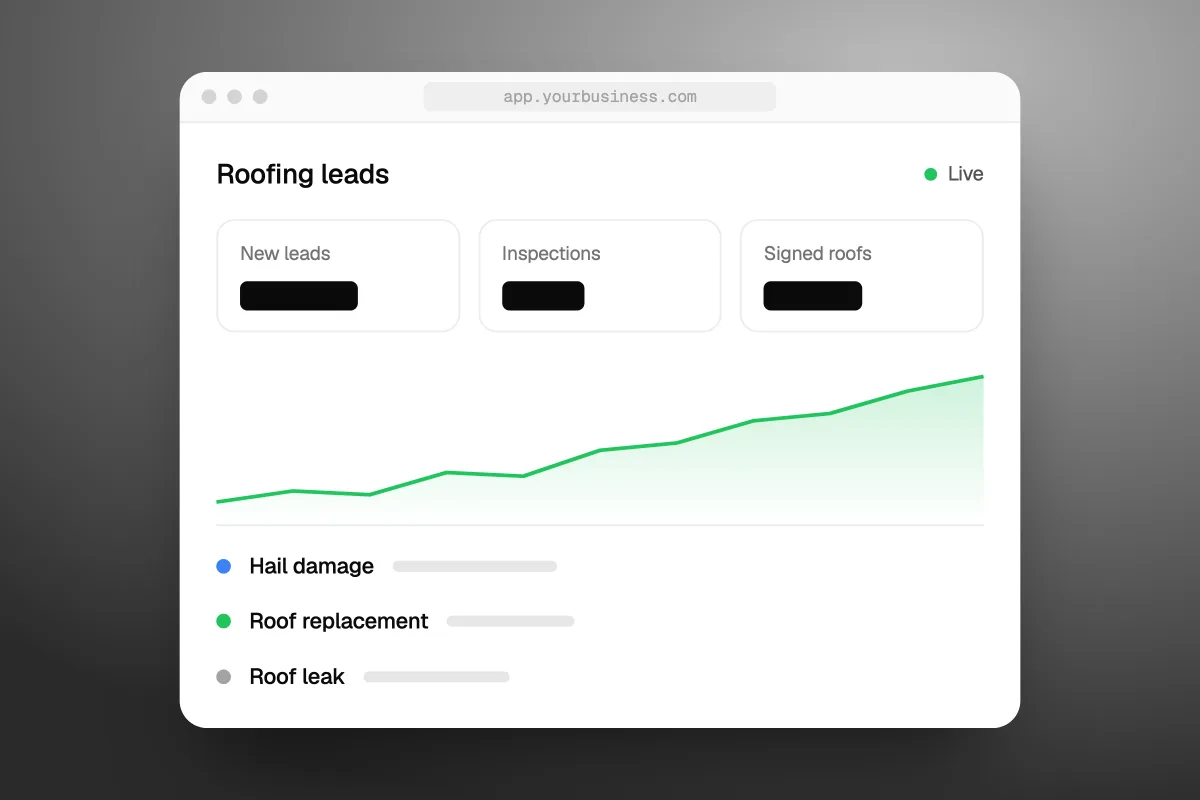Open the New leads card
The height and width of the screenshot is (800, 1200).
(338, 276)
